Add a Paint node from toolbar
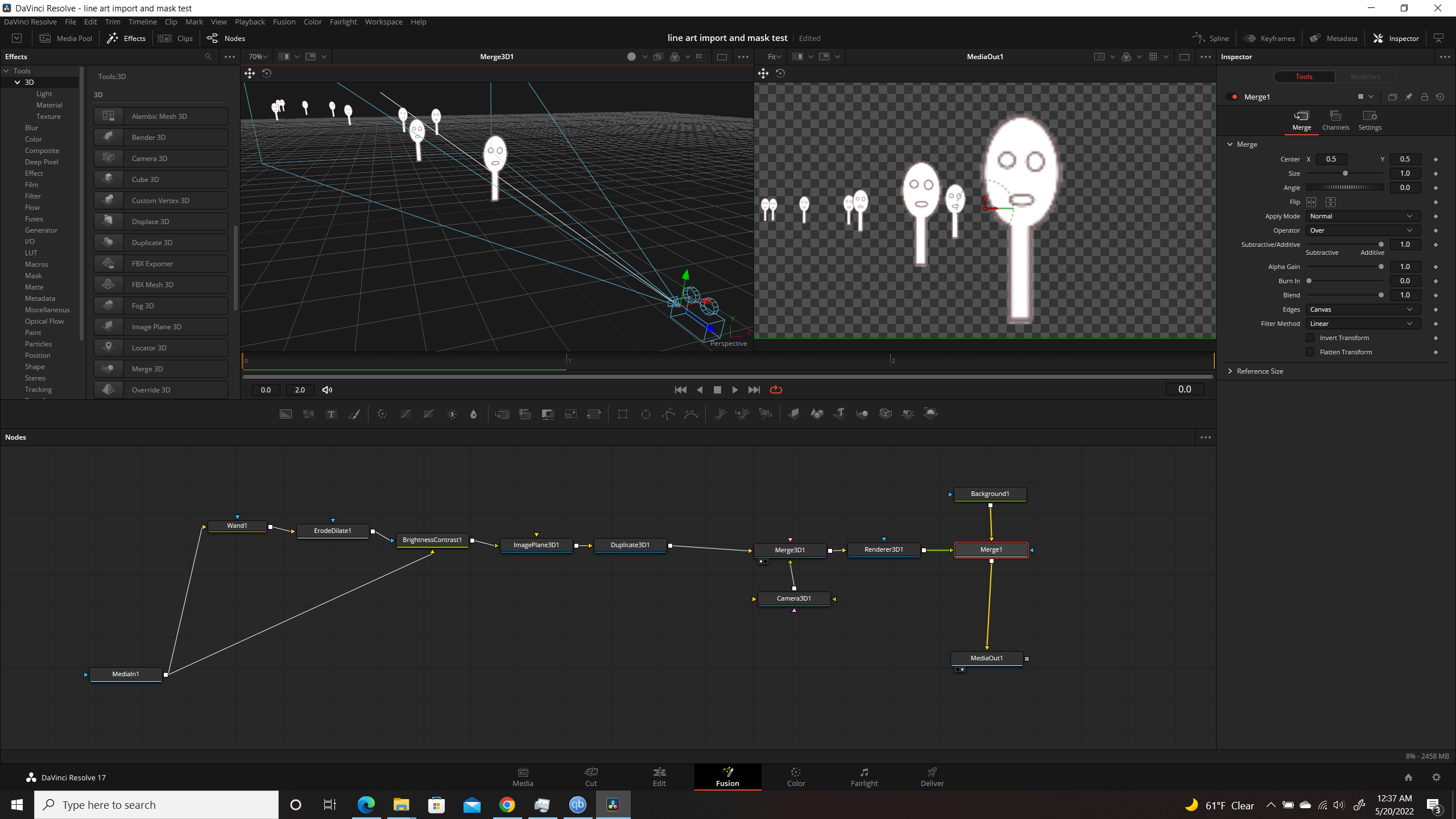 354,414
